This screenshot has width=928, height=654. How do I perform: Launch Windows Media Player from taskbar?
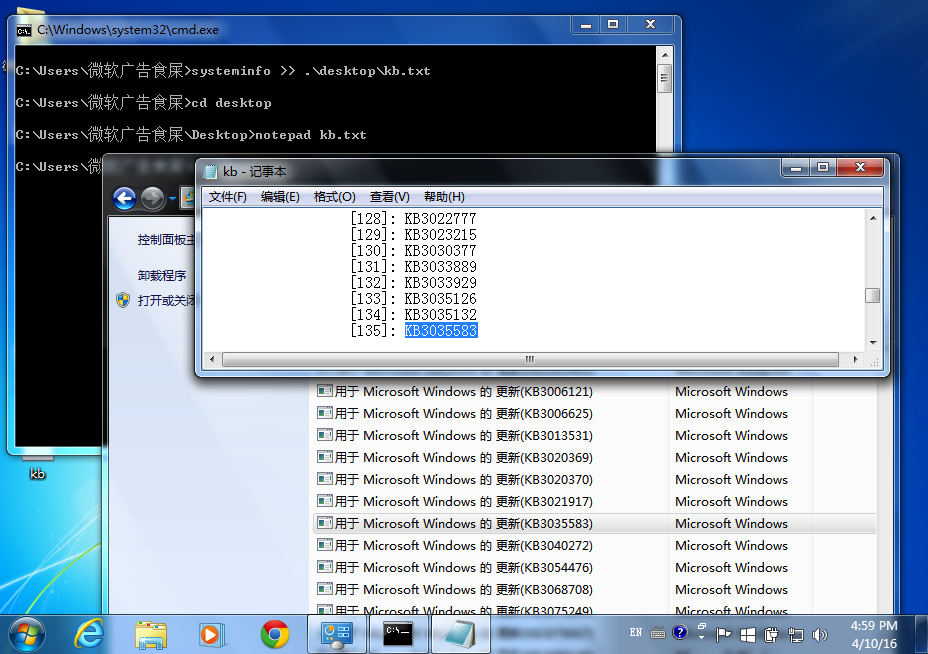pos(212,635)
